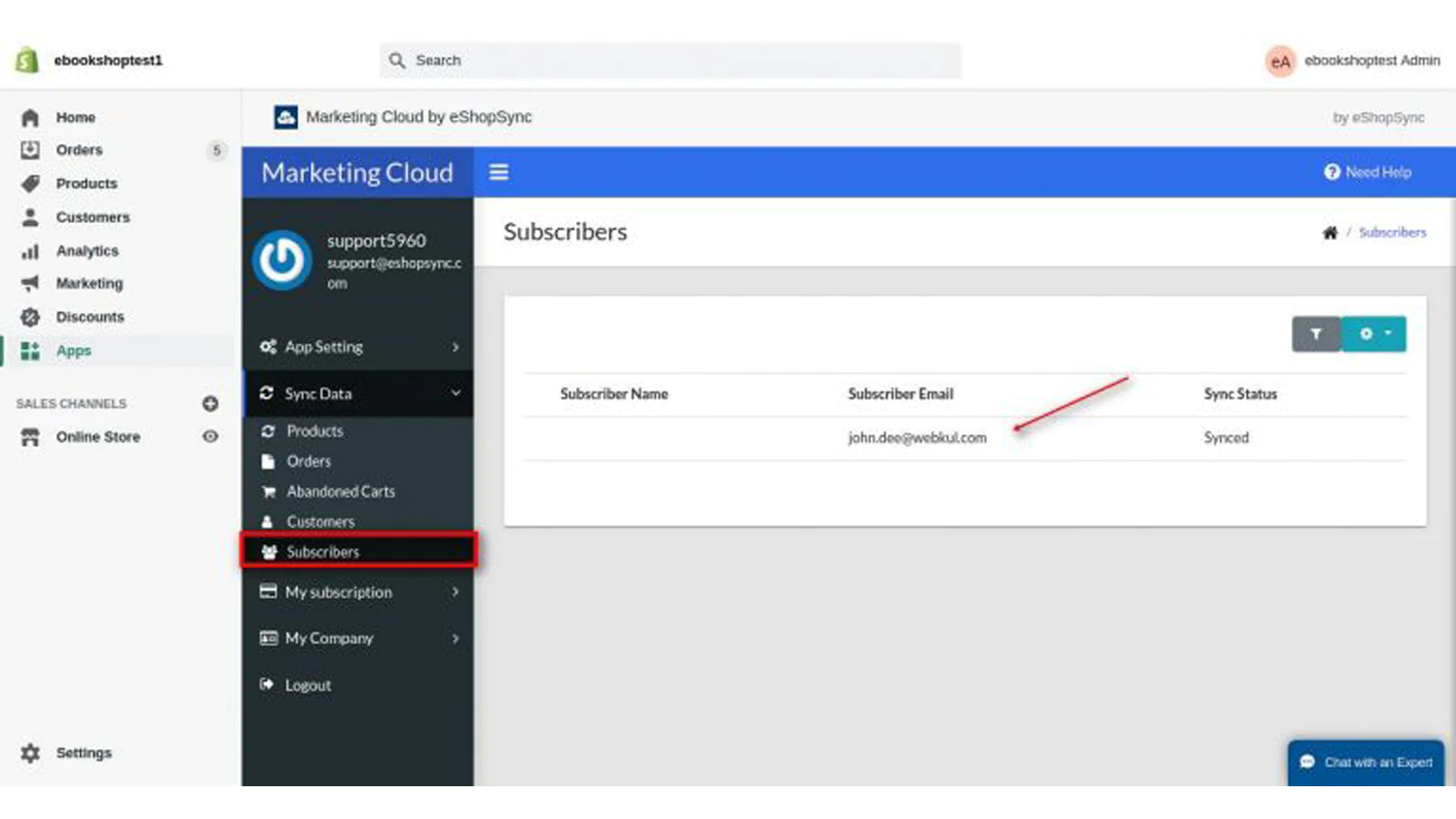This screenshot has height=819, width=1456.
Task: Click the Synced status cell
Action: (1227, 438)
